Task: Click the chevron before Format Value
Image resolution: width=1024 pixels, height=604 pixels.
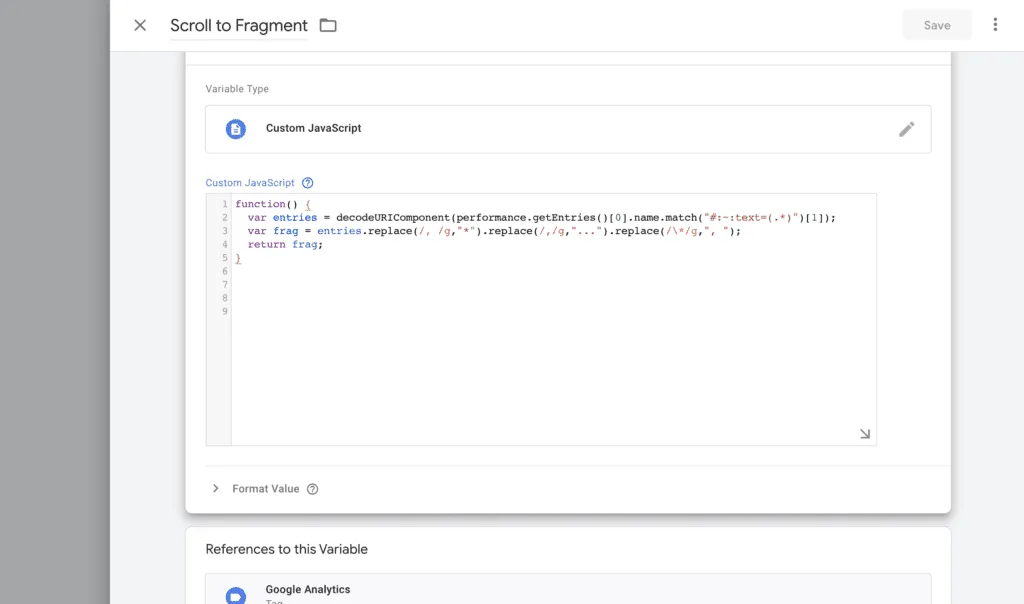Action: 216,488
